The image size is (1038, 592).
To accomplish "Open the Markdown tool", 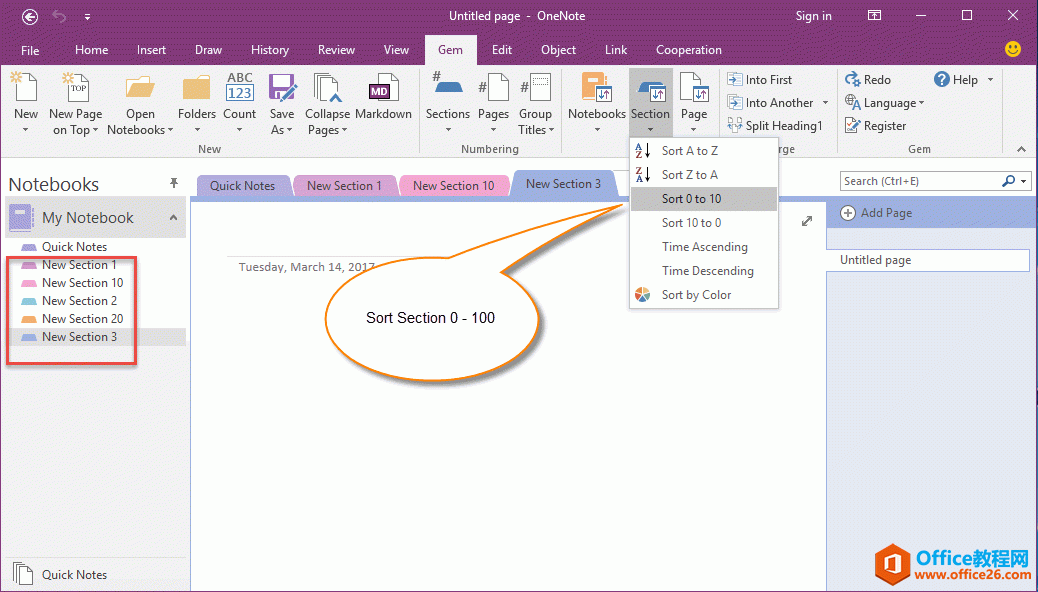I will coord(383,100).
